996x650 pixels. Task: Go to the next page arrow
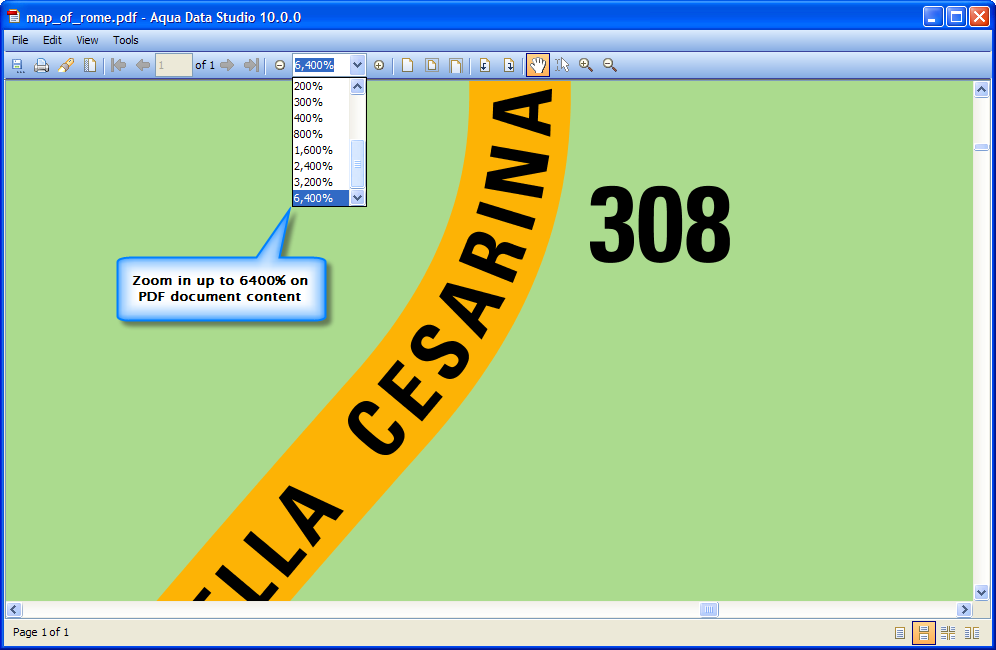[227, 65]
